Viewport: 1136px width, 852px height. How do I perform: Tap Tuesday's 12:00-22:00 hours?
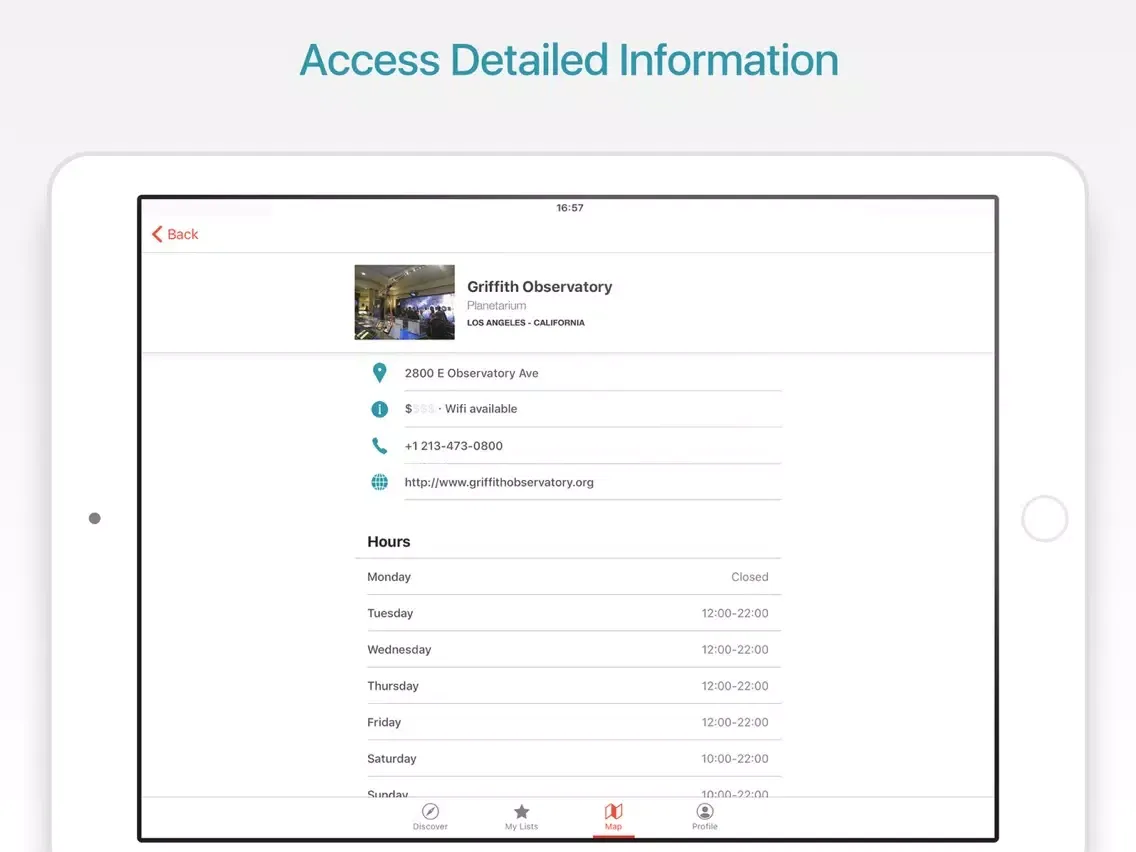point(735,613)
